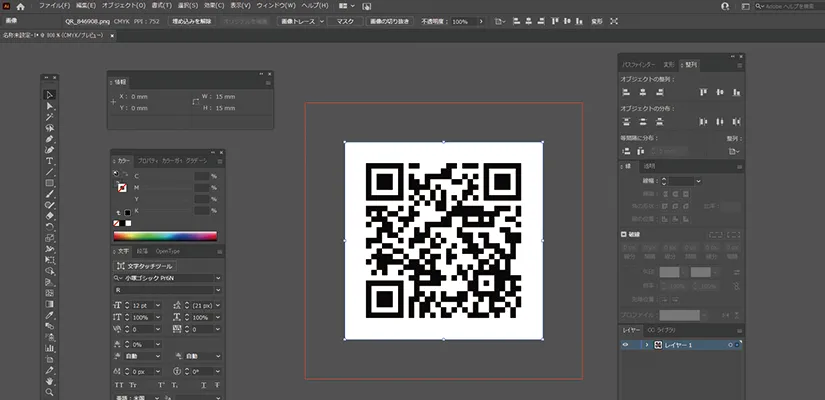Select the Selection tool arrow

click(x=49, y=95)
